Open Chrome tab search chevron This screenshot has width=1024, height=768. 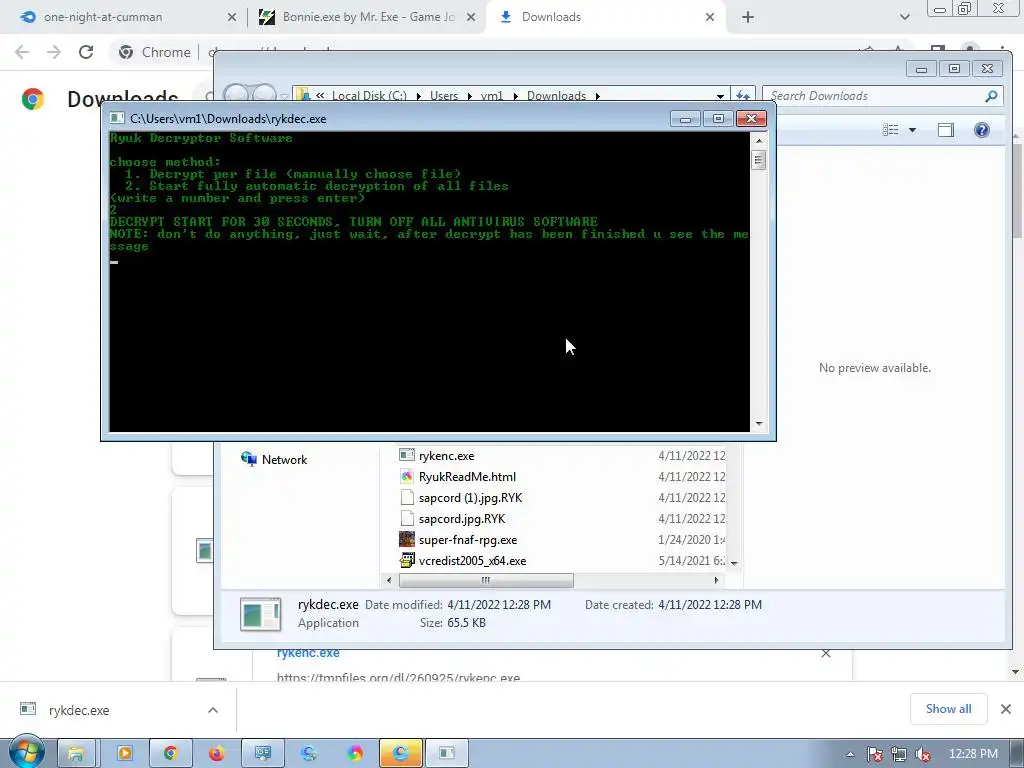pyautogui.click(x=904, y=17)
